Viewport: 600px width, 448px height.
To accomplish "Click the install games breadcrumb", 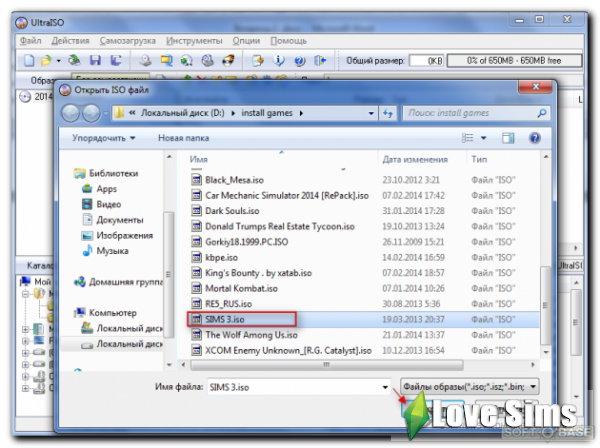I will [x=267, y=113].
